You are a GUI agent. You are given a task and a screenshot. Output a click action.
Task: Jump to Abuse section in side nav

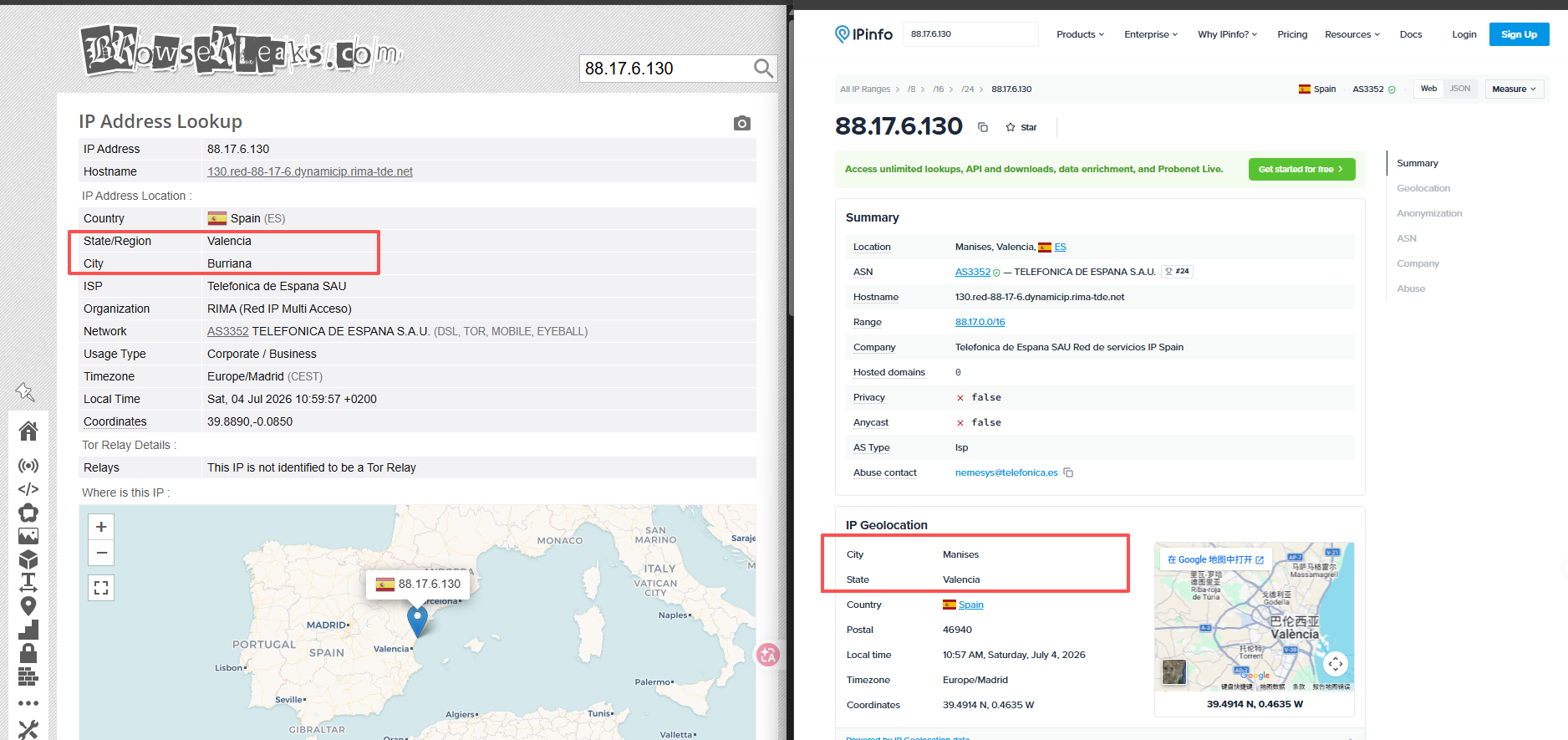pos(1411,288)
